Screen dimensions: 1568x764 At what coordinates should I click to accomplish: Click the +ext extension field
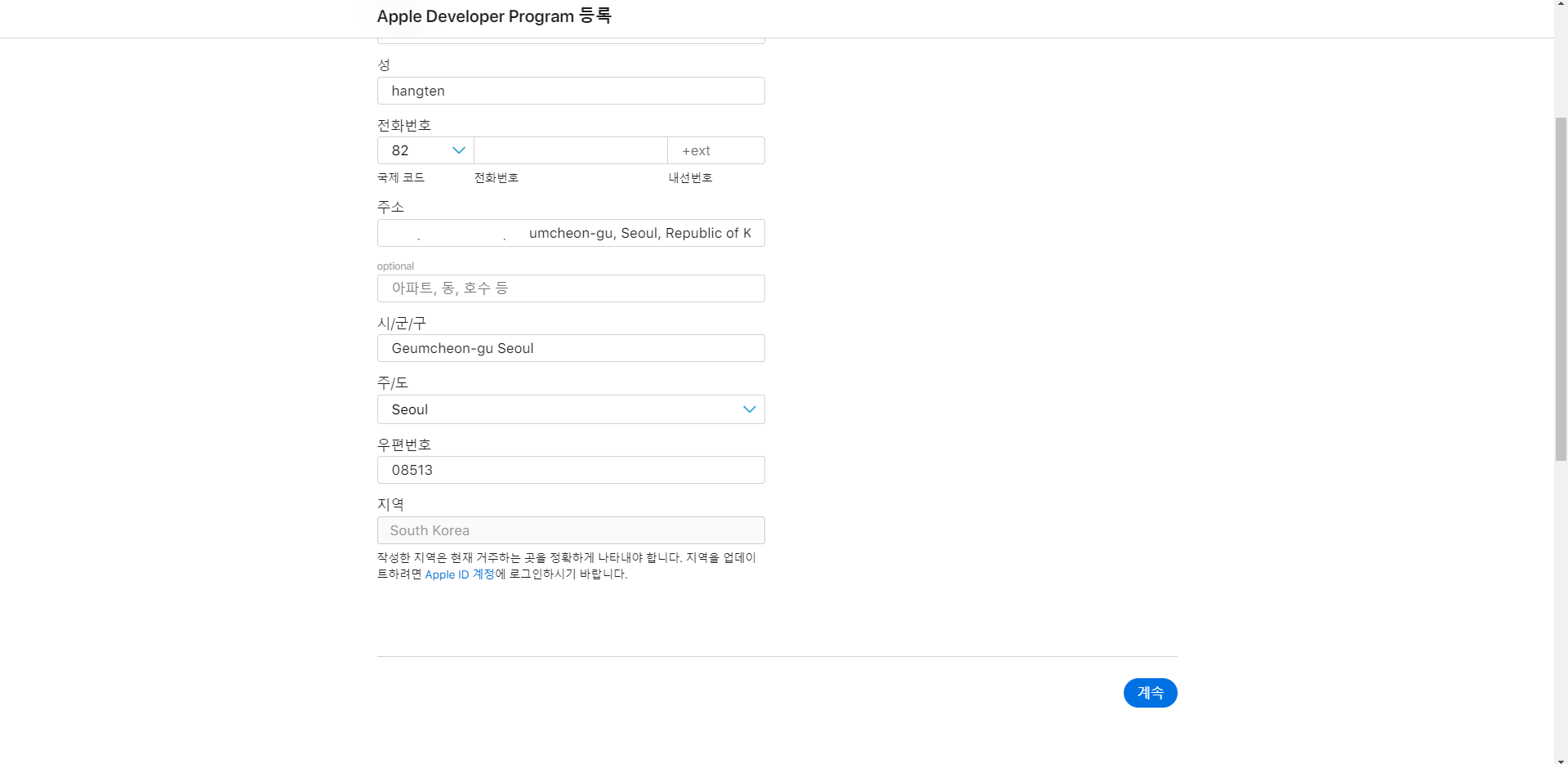tap(716, 150)
